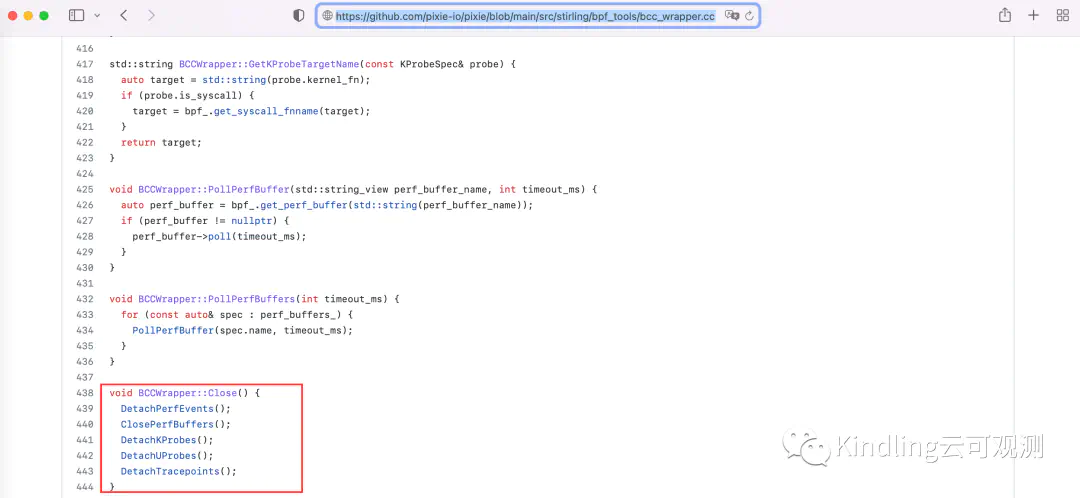Open the Share menu

(x=1005, y=16)
